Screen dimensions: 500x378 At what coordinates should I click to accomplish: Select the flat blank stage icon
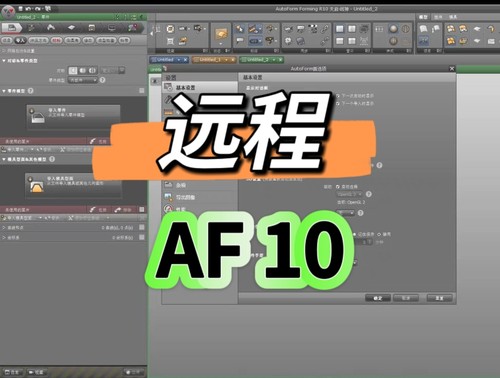coord(71,28)
